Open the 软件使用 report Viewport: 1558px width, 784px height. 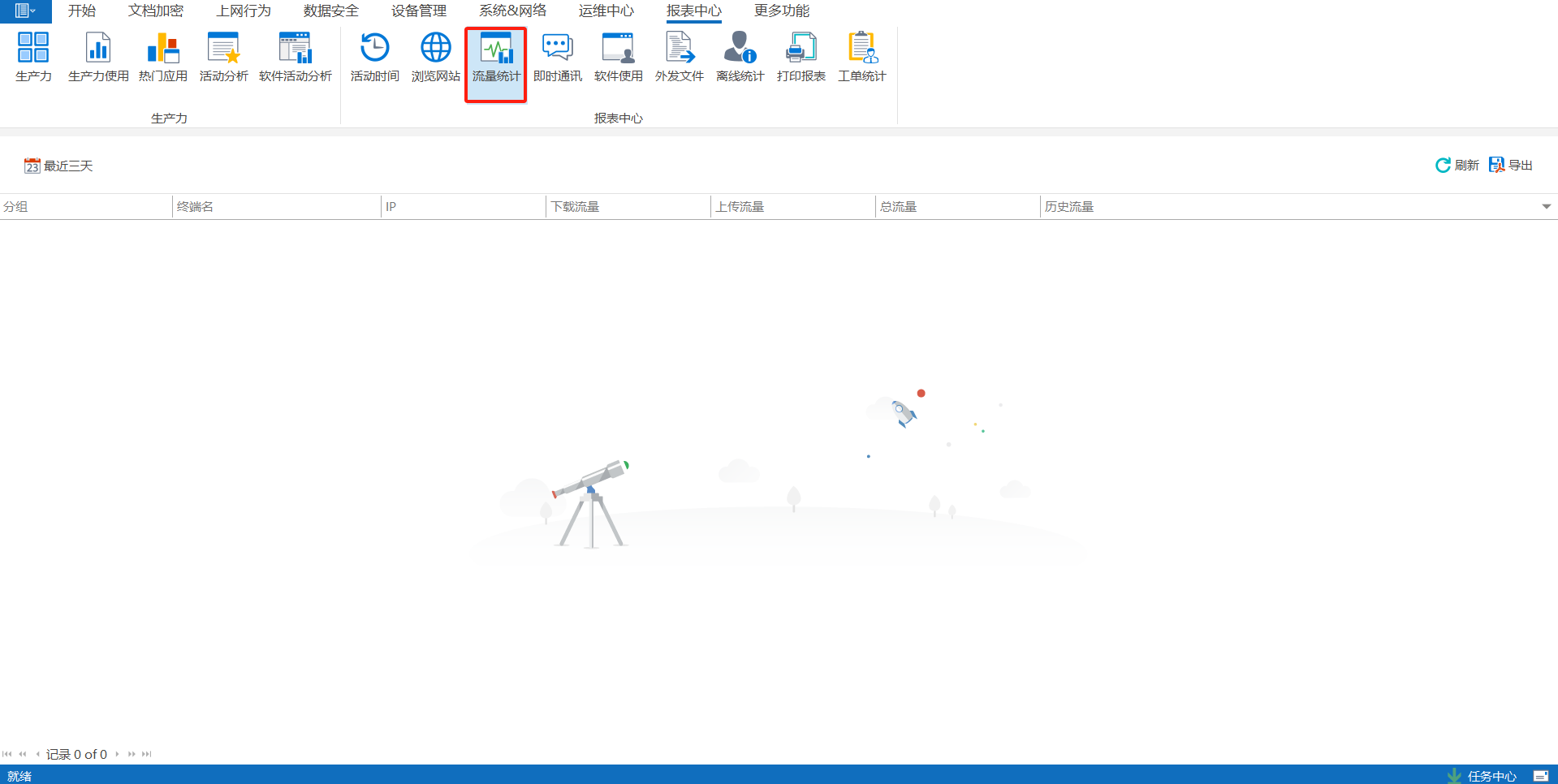618,57
